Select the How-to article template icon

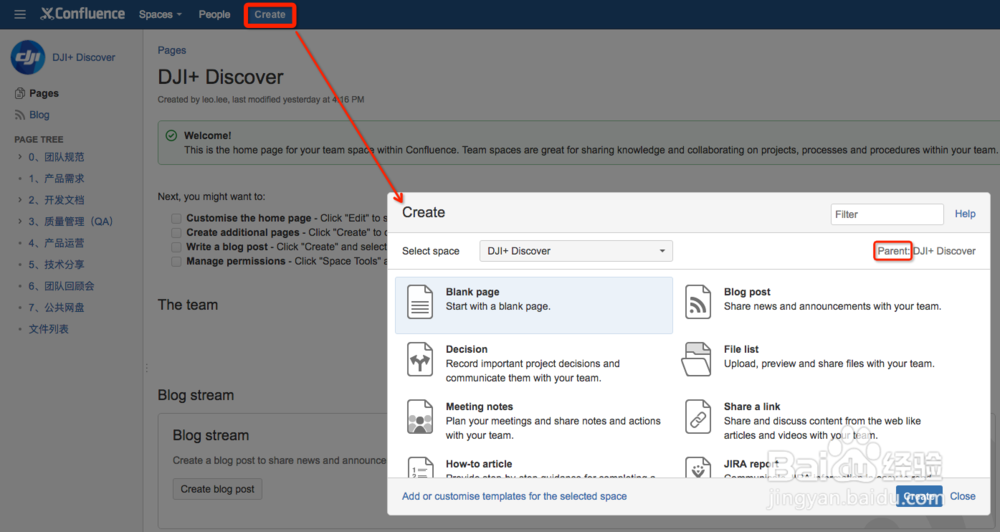420,468
